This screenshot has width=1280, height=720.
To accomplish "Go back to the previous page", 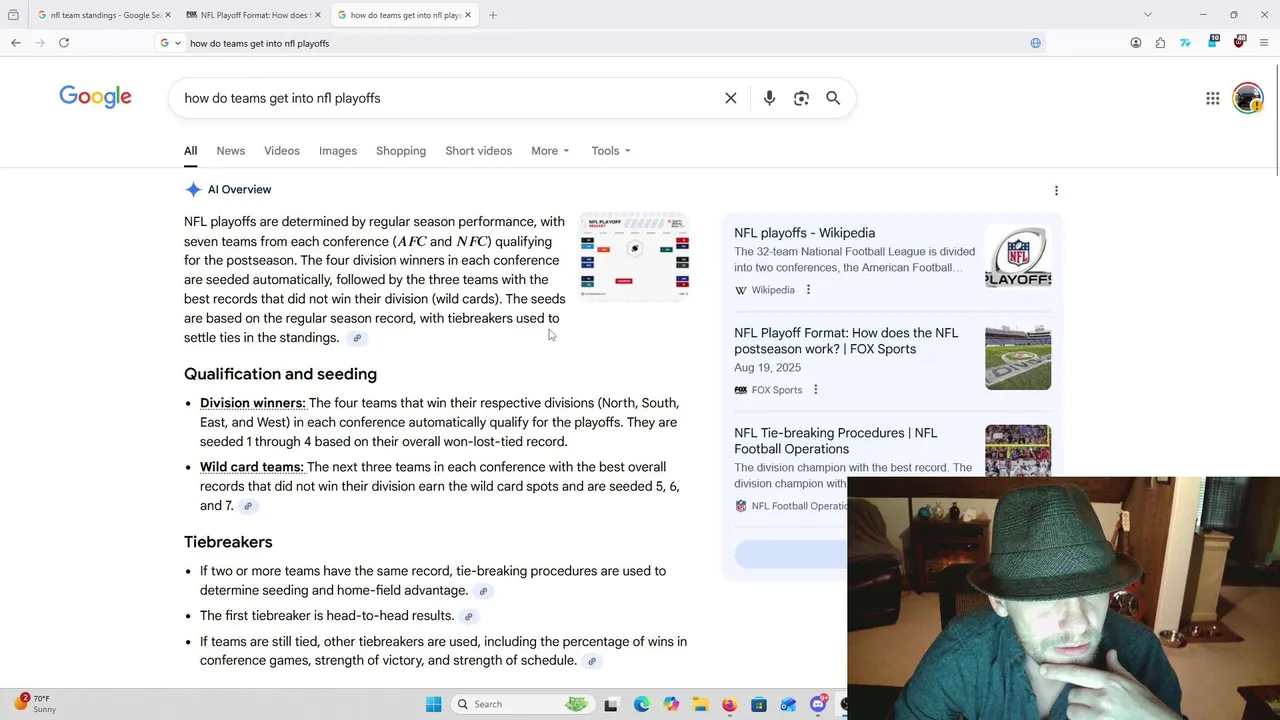I will tap(16, 43).
